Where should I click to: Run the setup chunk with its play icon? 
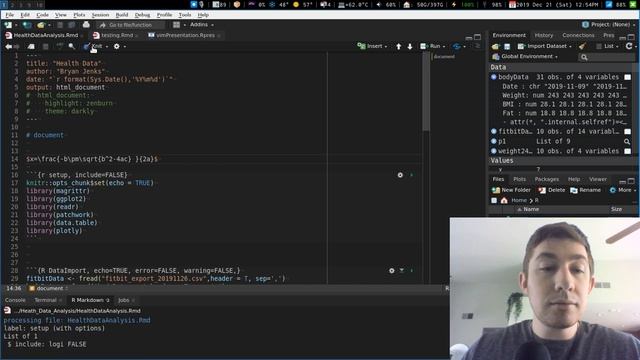(x=411, y=175)
